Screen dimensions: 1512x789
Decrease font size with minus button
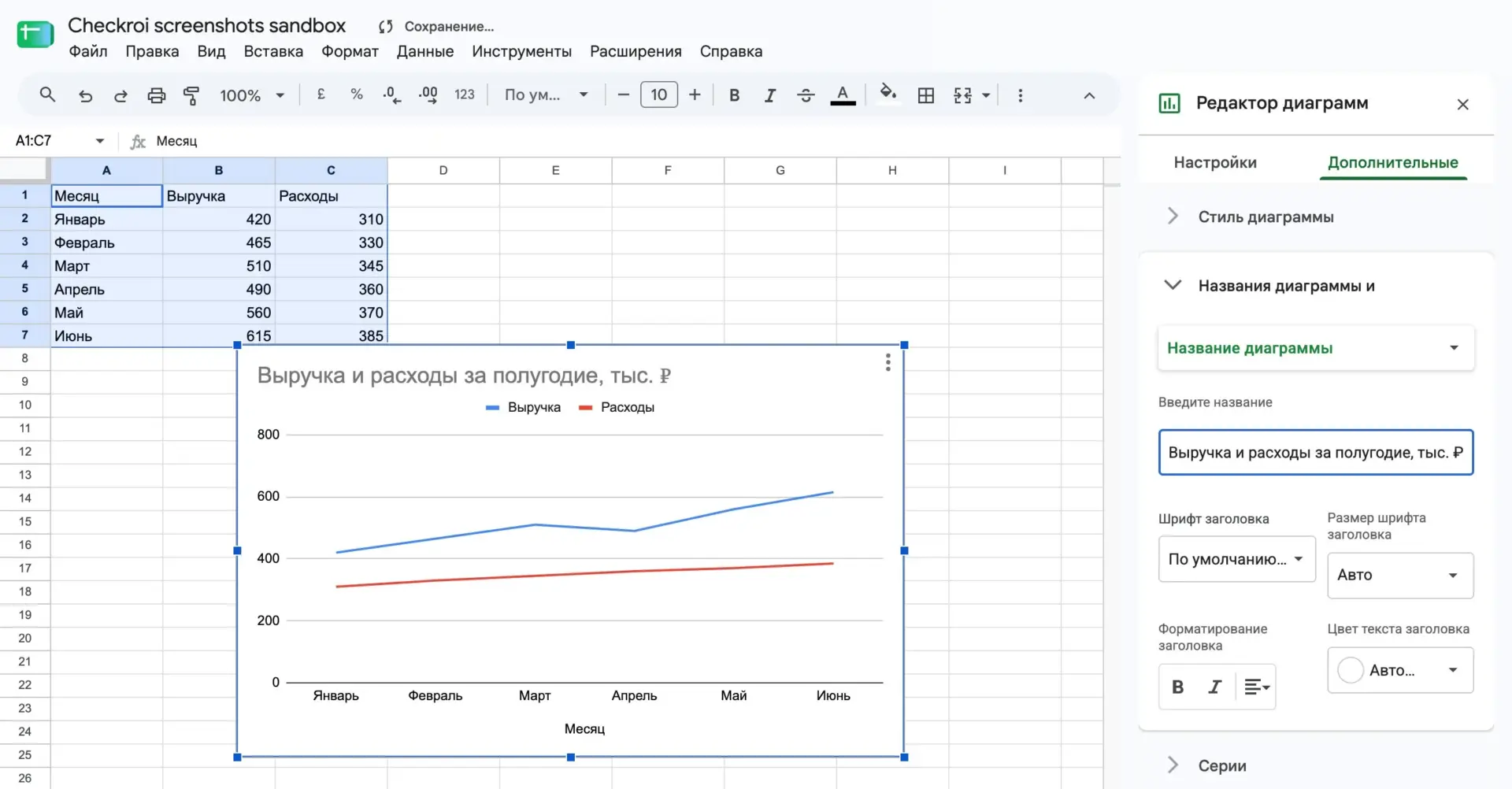click(624, 95)
